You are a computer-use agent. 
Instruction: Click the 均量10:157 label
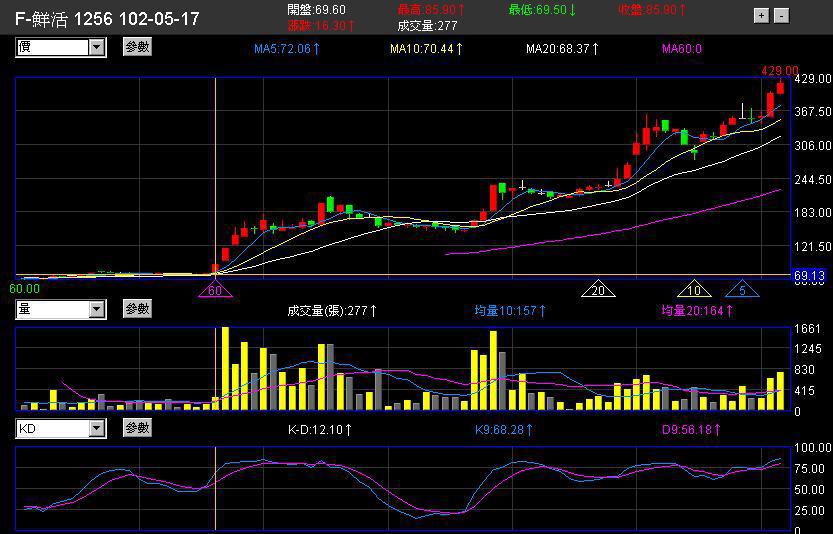(x=510, y=311)
